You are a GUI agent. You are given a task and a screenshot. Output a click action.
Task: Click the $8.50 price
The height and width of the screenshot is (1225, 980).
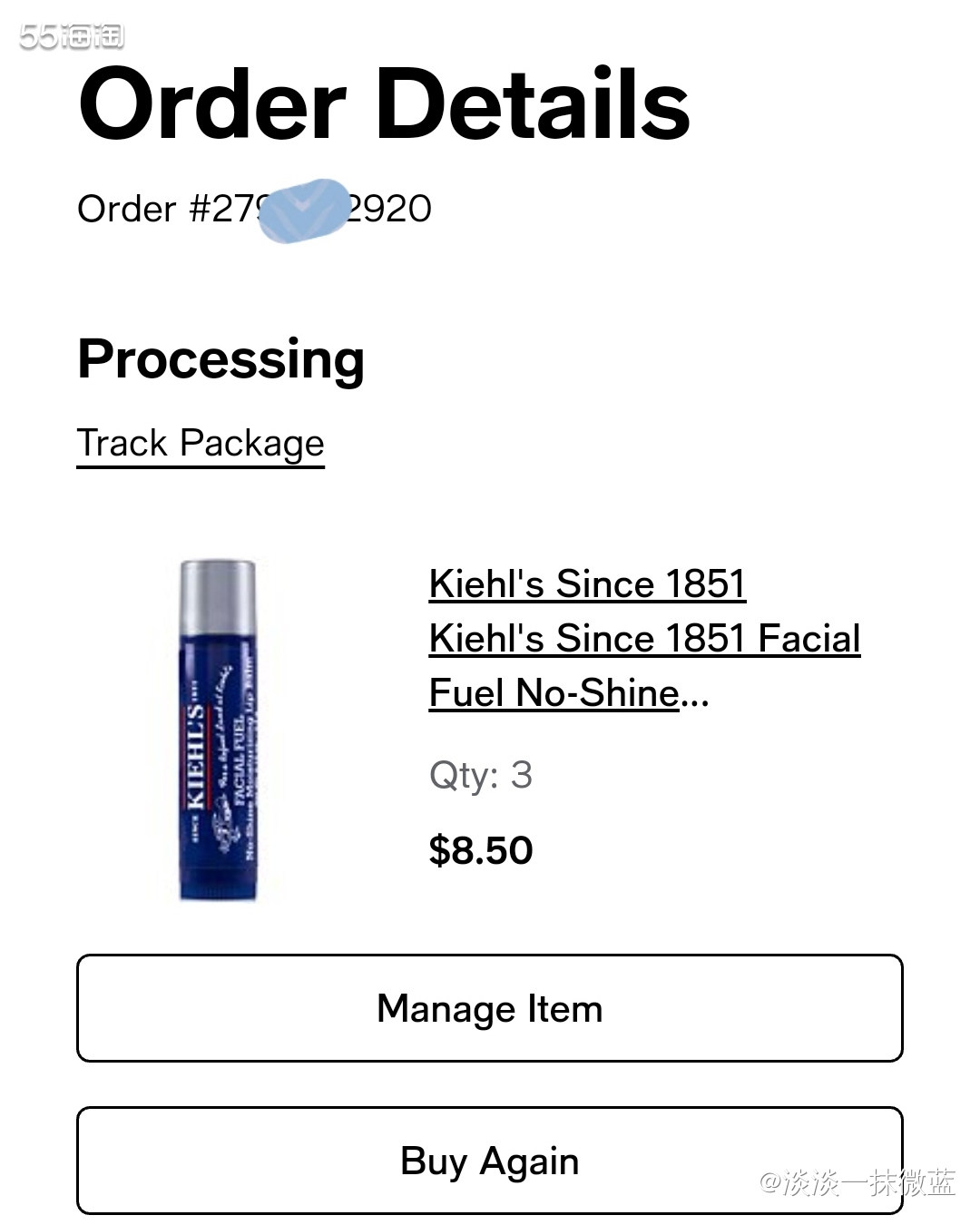[480, 850]
